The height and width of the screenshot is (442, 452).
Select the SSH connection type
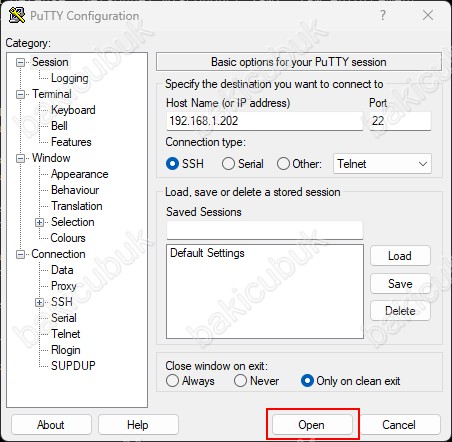[172, 164]
